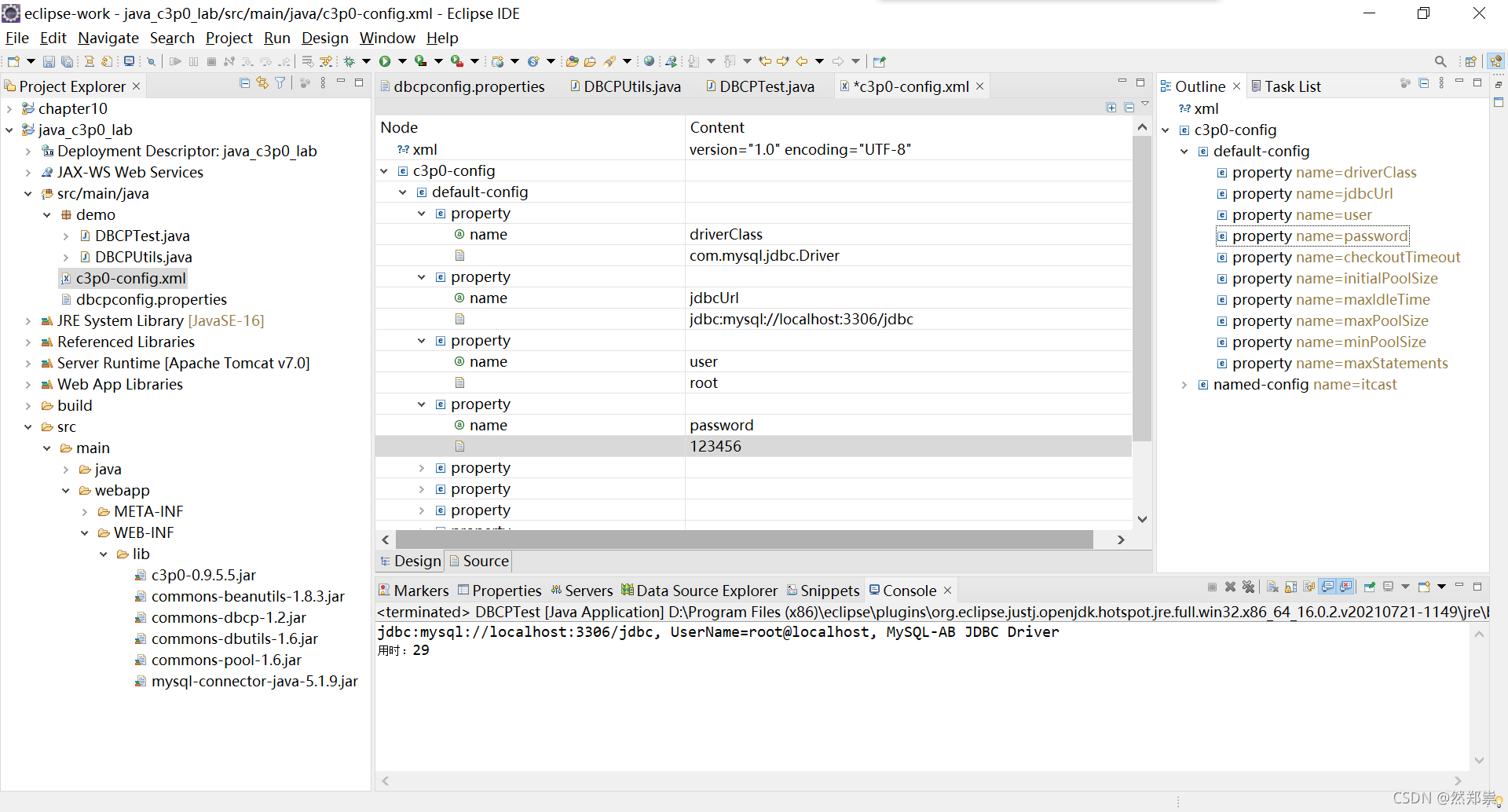Toggle Link with Editor in Project Explorer
This screenshot has height=812, width=1508.
tap(262, 82)
